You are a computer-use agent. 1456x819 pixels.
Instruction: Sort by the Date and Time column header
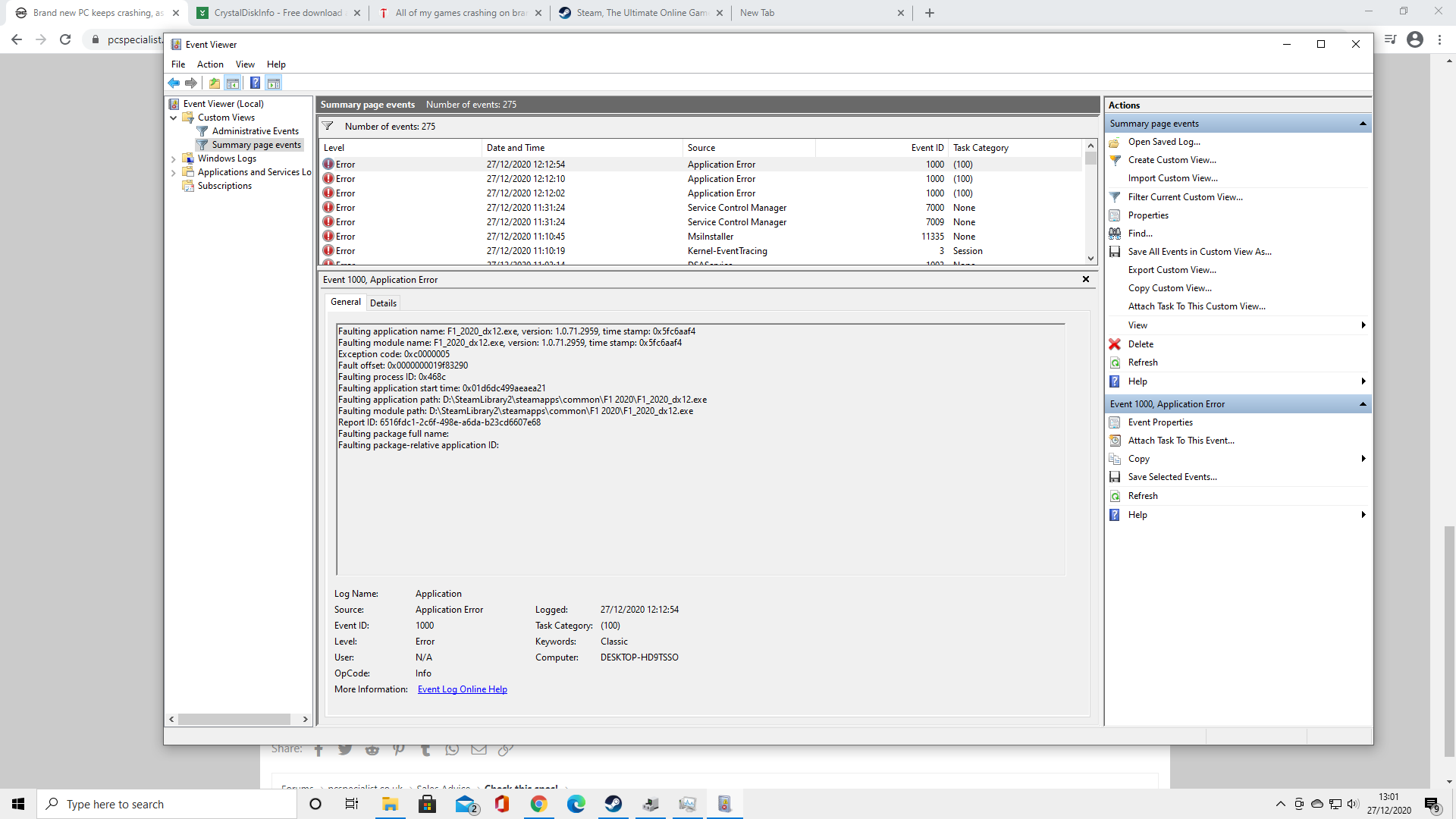(582, 148)
